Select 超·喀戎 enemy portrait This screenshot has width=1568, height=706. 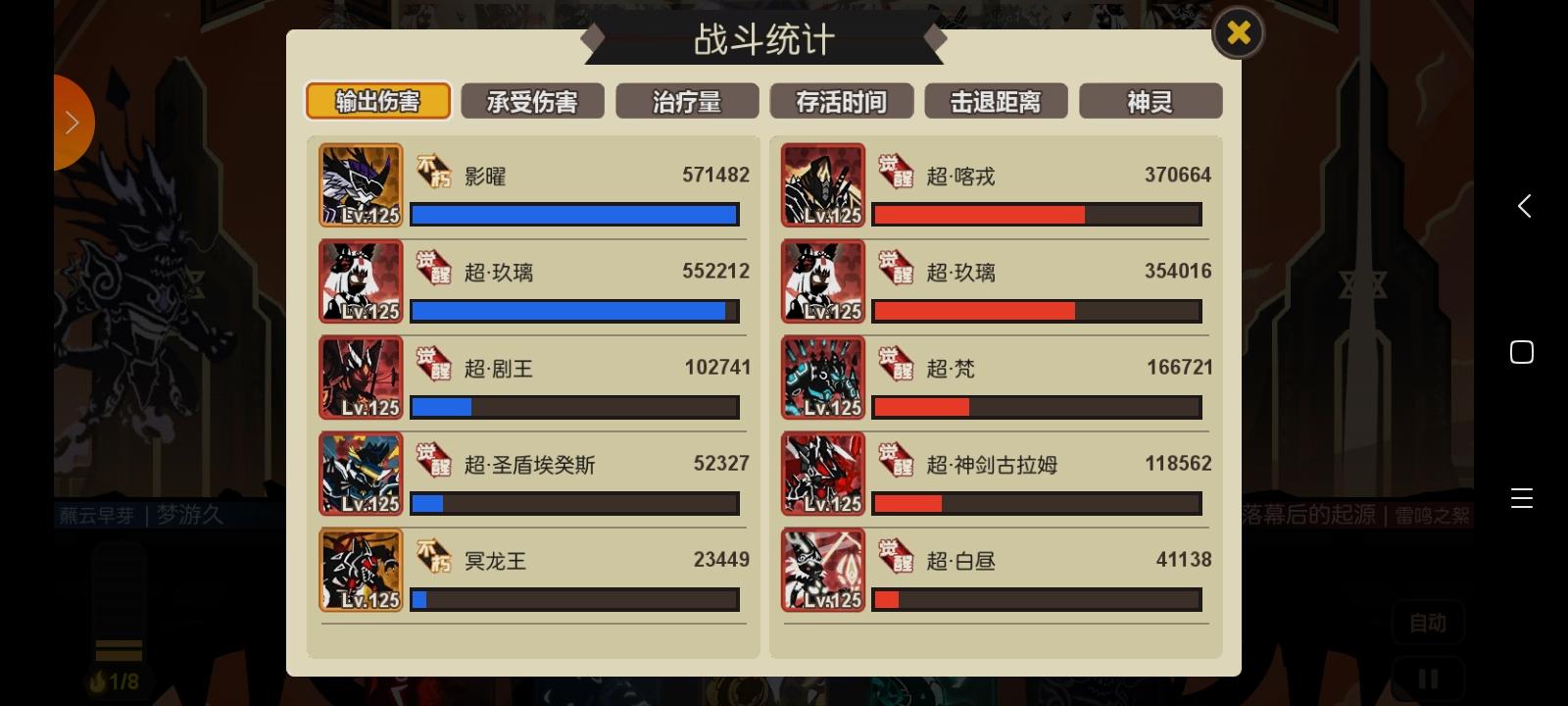click(823, 185)
